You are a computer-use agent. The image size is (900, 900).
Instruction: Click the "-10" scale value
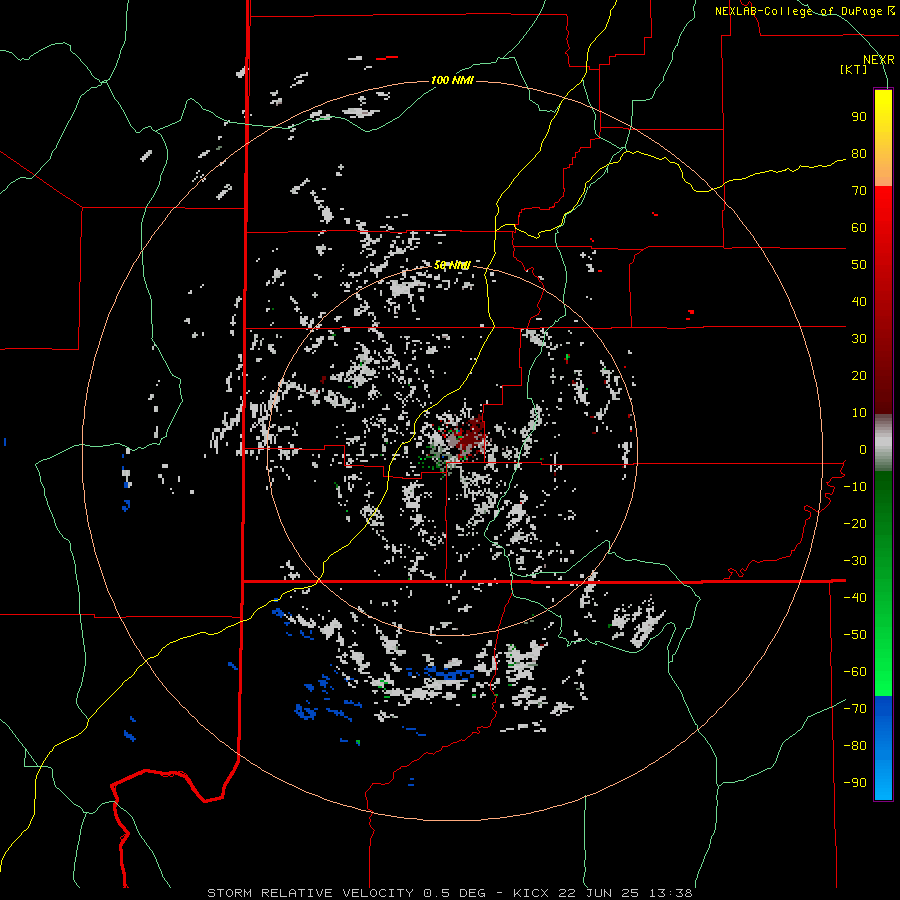(855, 487)
